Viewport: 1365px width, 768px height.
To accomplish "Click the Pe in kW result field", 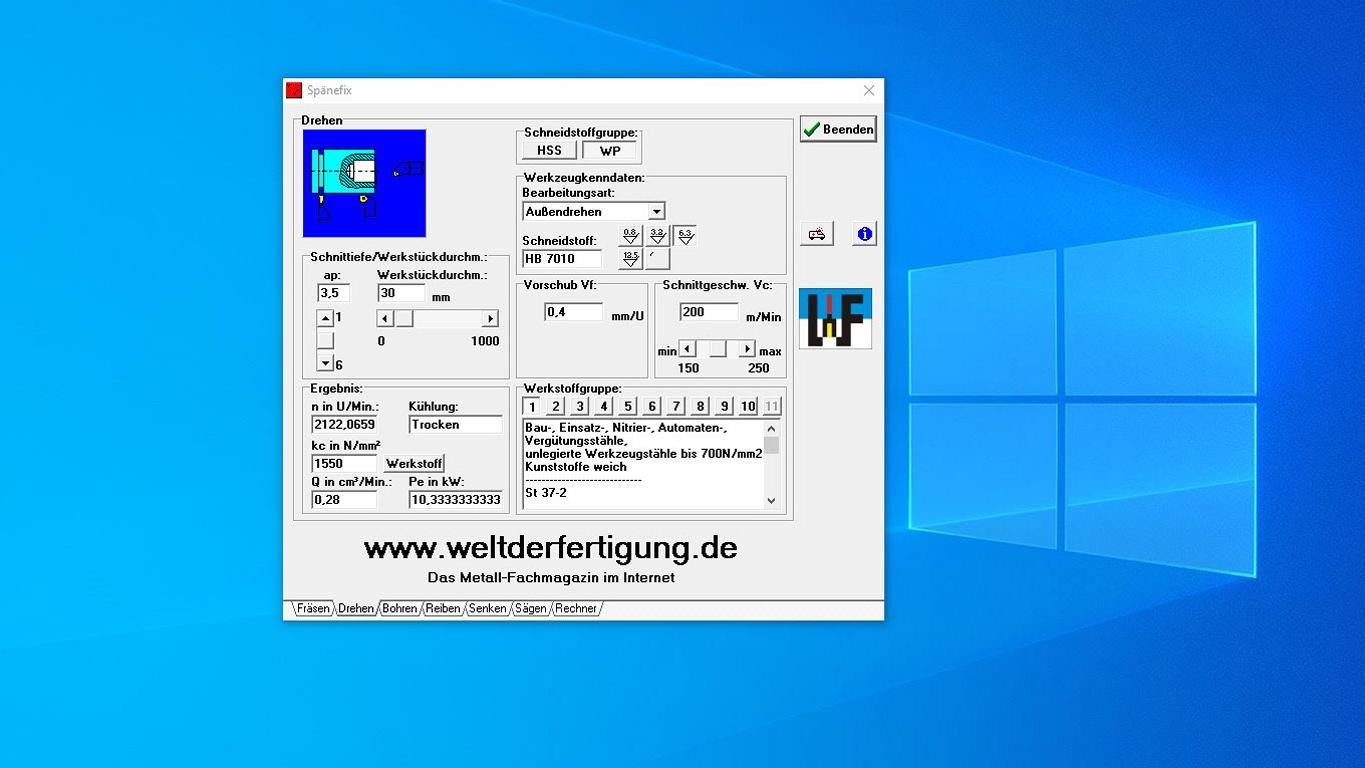I will pos(456,500).
